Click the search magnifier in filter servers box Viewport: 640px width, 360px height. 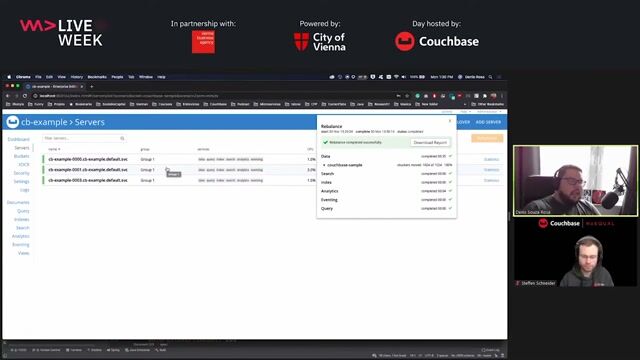point(122,138)
